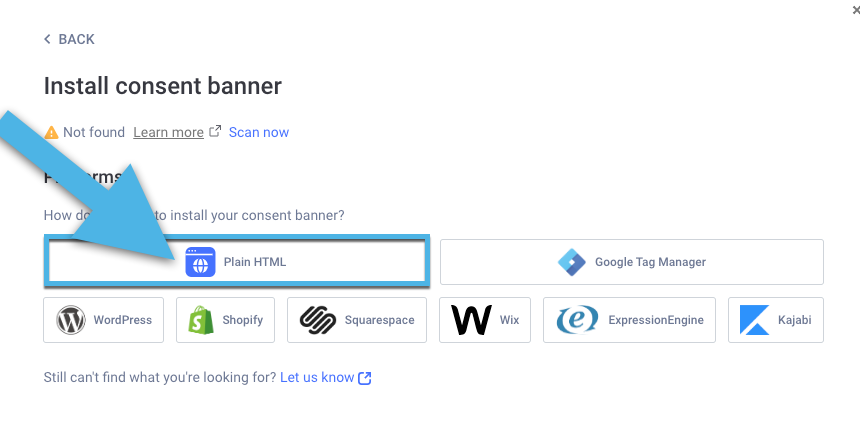Click the Squarespace logo icon

coord(318,320)
